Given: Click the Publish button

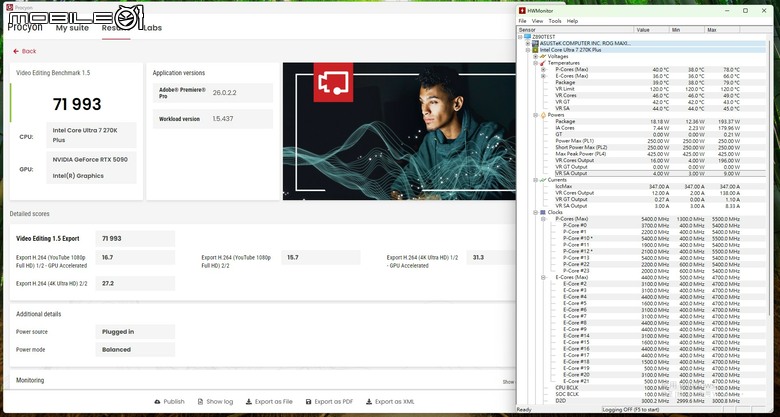Looking at the screenshot, I should tap(169, 402).
